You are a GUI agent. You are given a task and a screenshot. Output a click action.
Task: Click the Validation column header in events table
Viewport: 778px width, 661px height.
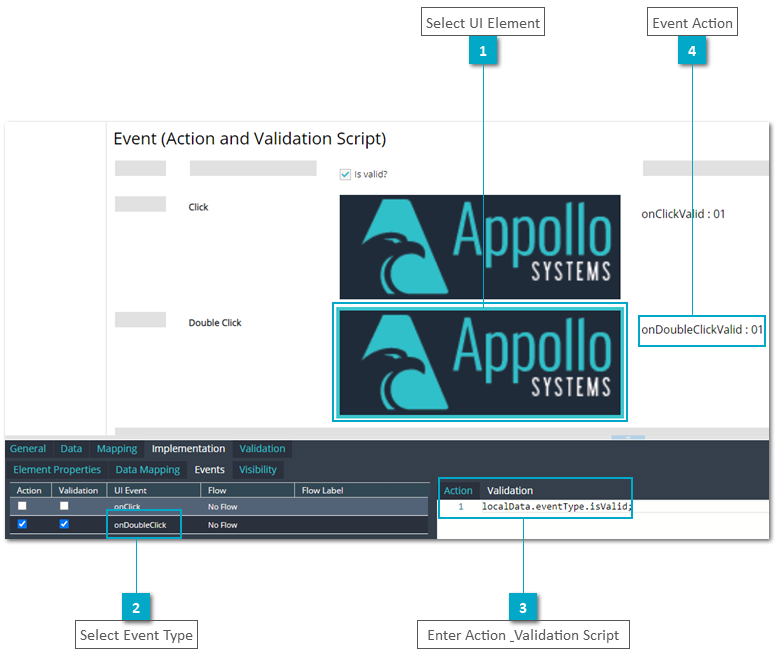pos(78,490)
